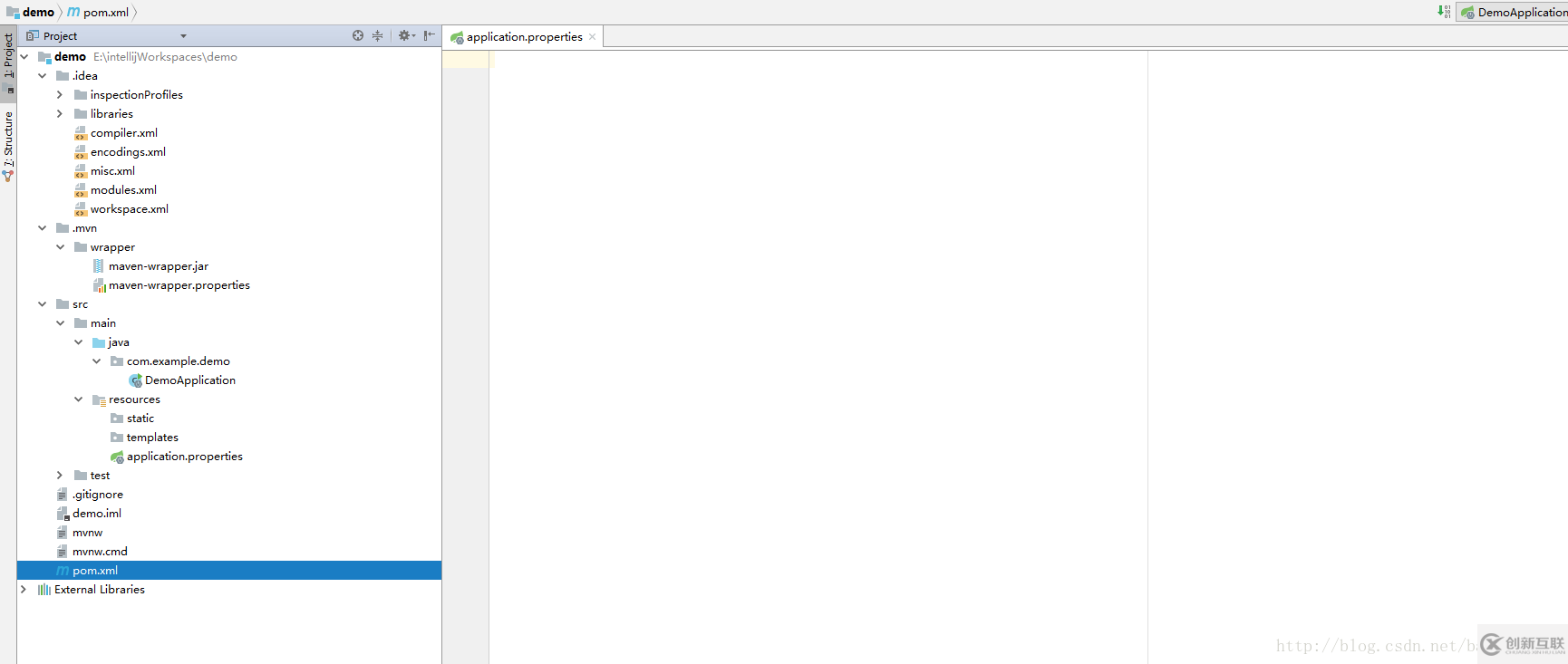Click the templates folder icon

point(117,437)
